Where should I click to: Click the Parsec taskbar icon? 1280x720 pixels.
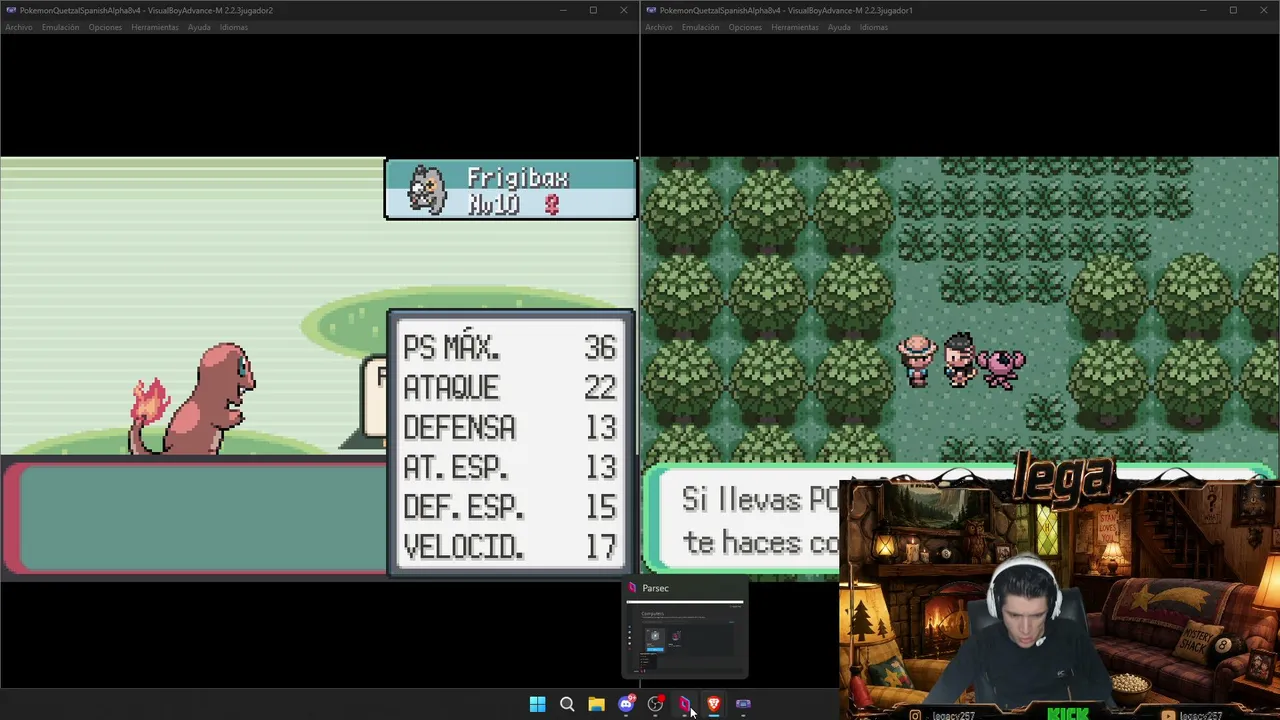[684, 704]
